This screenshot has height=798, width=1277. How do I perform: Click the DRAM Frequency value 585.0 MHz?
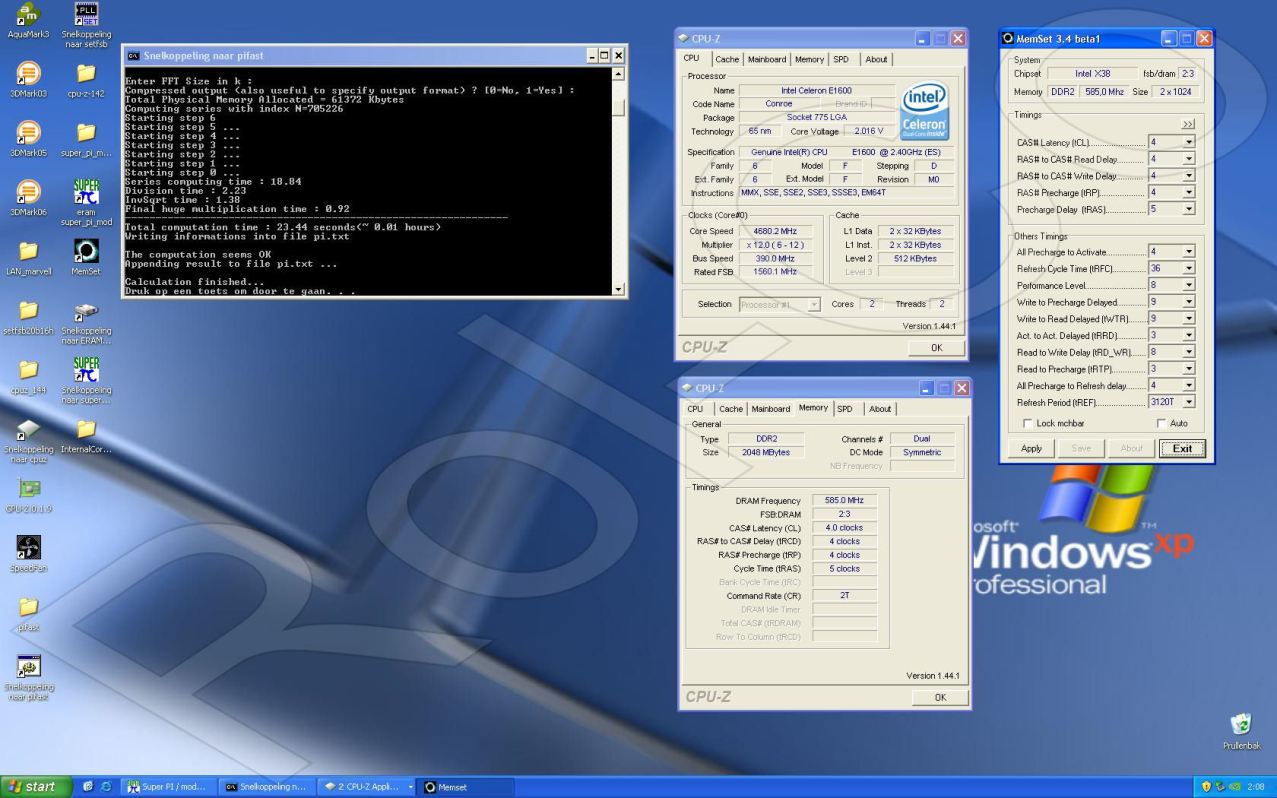coord(844,500)
